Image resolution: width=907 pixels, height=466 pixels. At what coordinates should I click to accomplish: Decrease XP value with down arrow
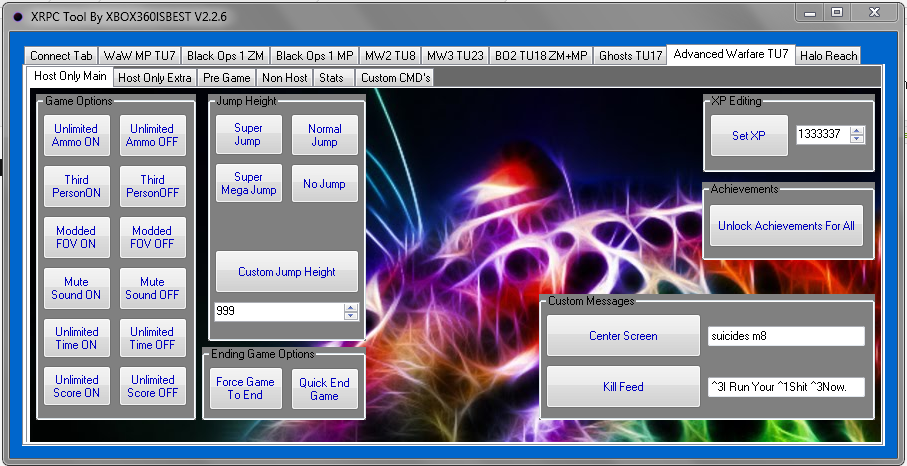coord(856,139)
